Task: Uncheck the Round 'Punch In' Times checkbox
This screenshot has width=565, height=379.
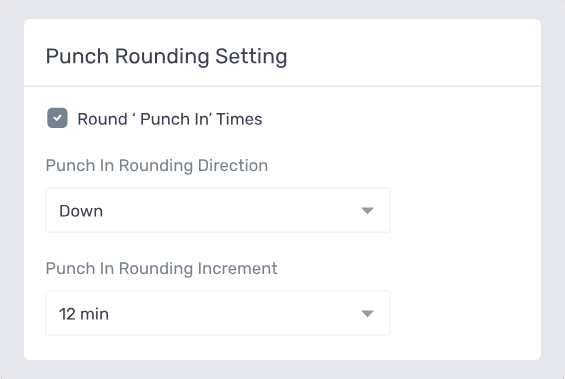Action: pyautogui.click(x=57, y=118)
